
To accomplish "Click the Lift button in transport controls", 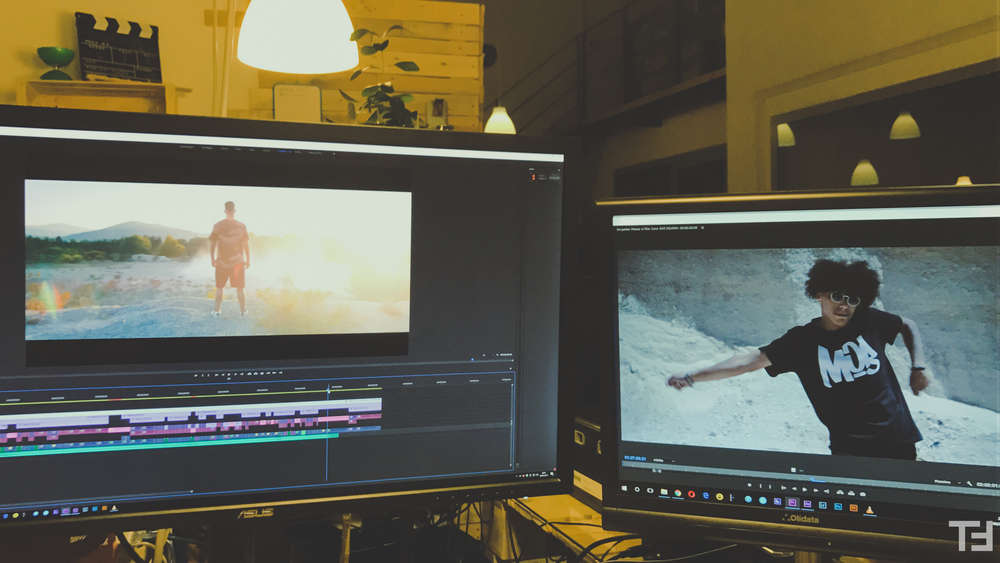I will [x=840, y=492].
